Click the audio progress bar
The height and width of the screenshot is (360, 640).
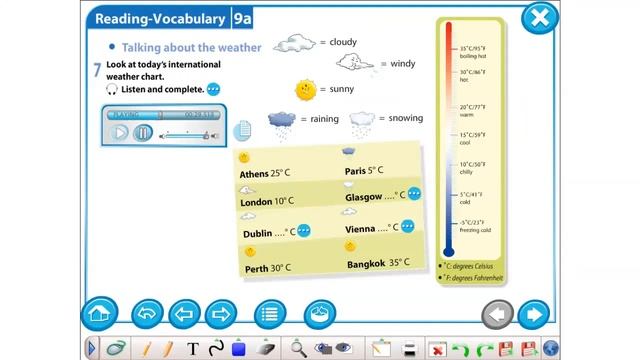(x=164, y=115)
